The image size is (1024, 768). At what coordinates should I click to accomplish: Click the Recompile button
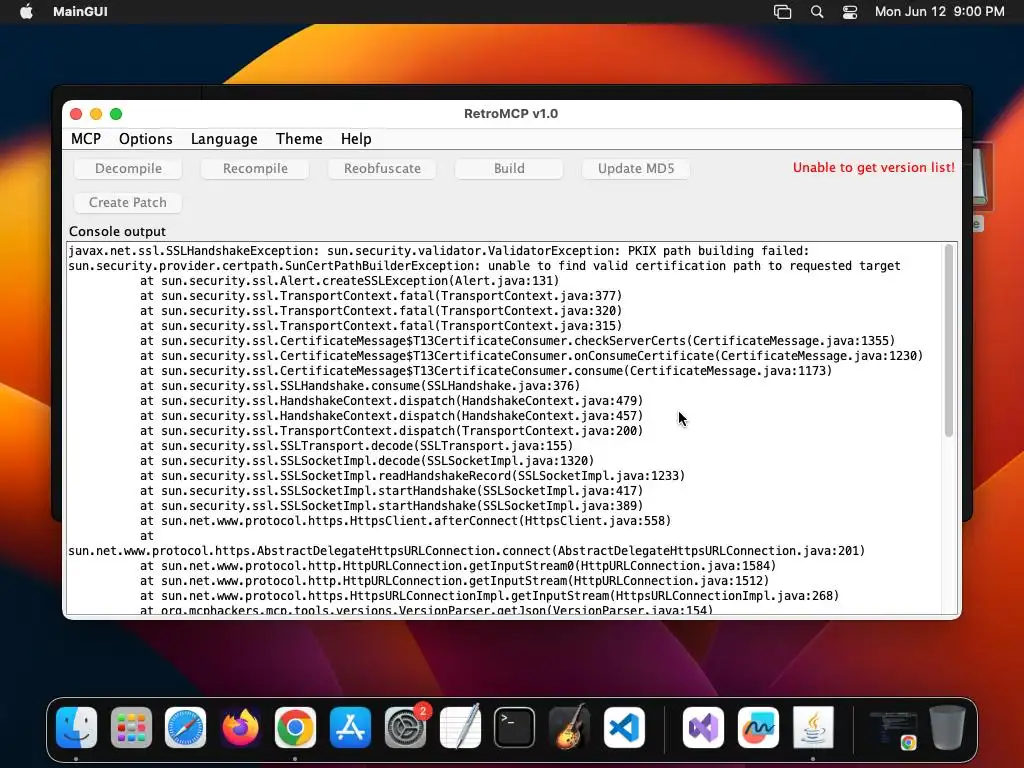coord(255,168)
